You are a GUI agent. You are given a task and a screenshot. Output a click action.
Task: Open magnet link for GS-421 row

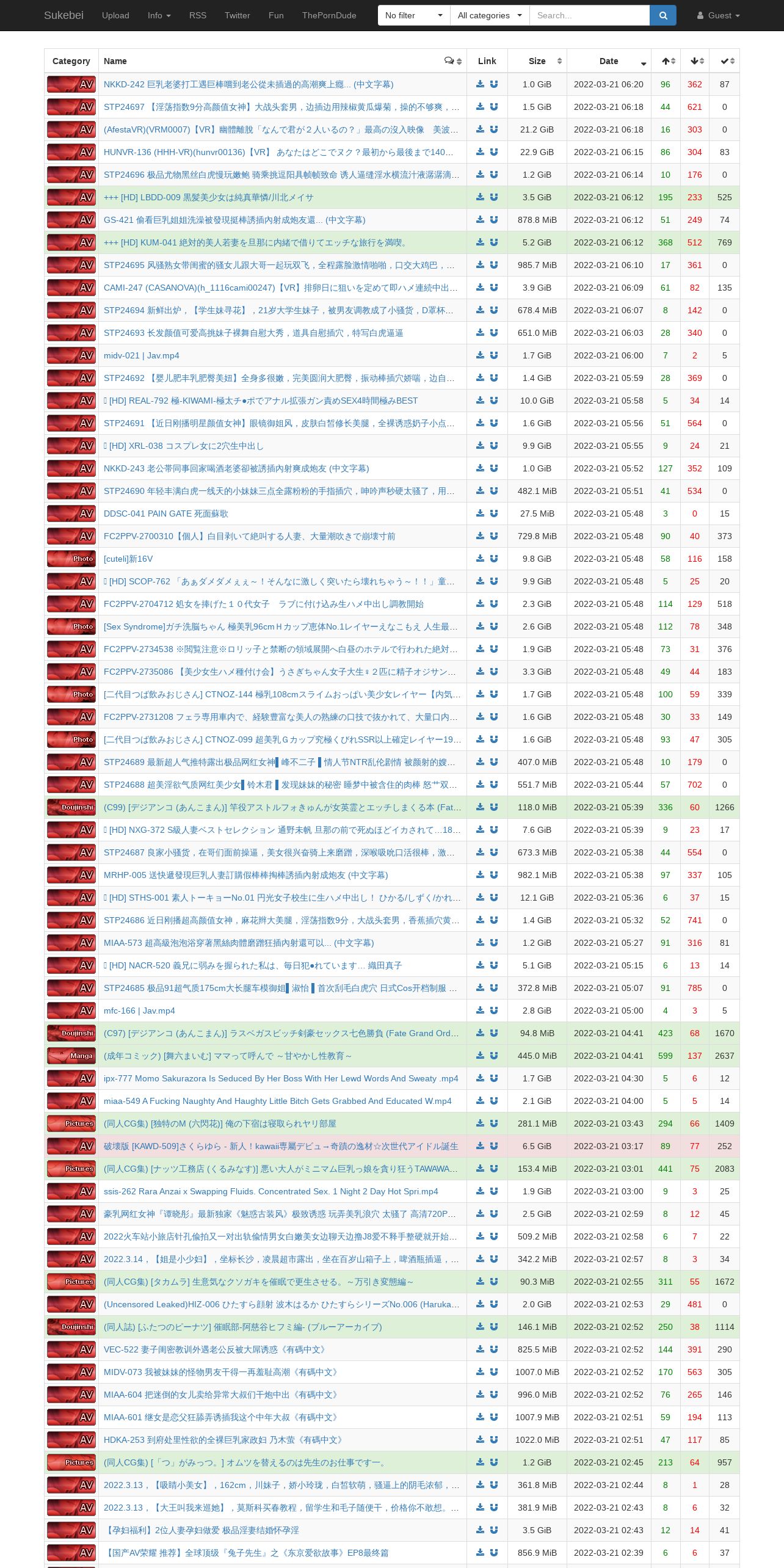click(x=494, y=220)
